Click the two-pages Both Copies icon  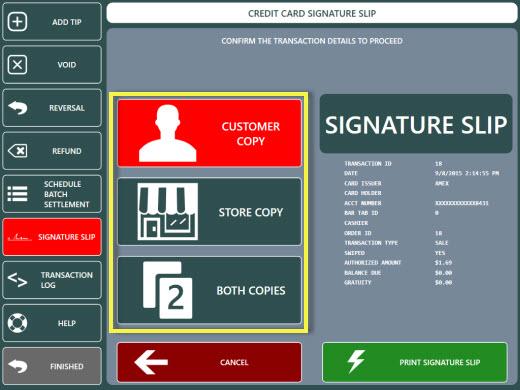click(168, 290)
